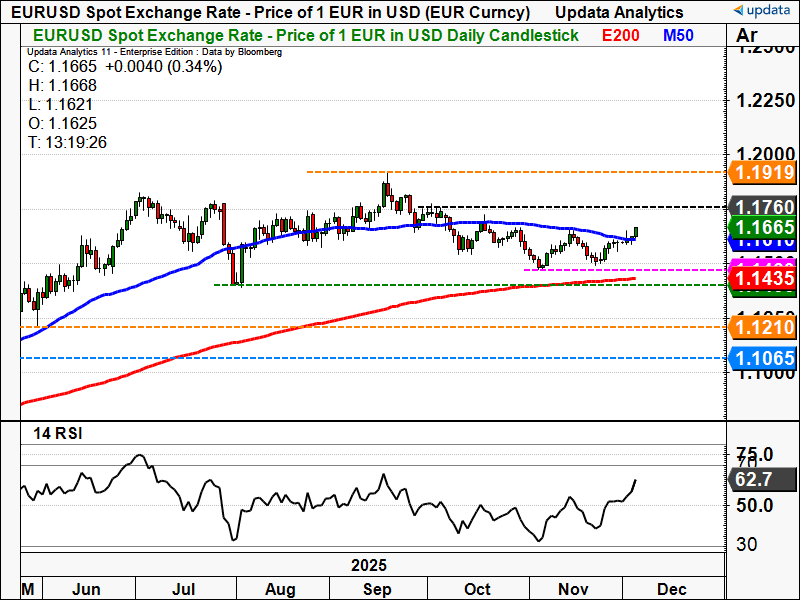Click the 'Ar' scale label at top right
Screen dimensions: 800x600
pyautogui.click(x=746, y=37)
